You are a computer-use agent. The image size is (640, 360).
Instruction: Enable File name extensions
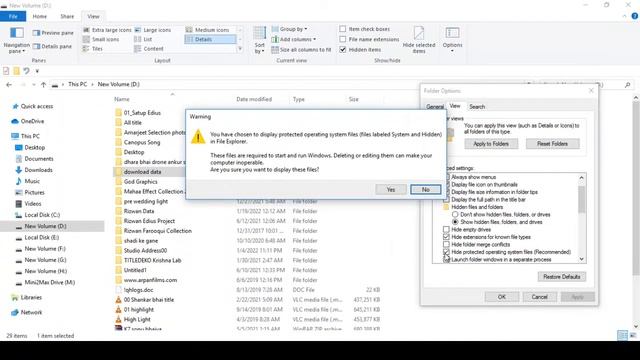point(343,39)
